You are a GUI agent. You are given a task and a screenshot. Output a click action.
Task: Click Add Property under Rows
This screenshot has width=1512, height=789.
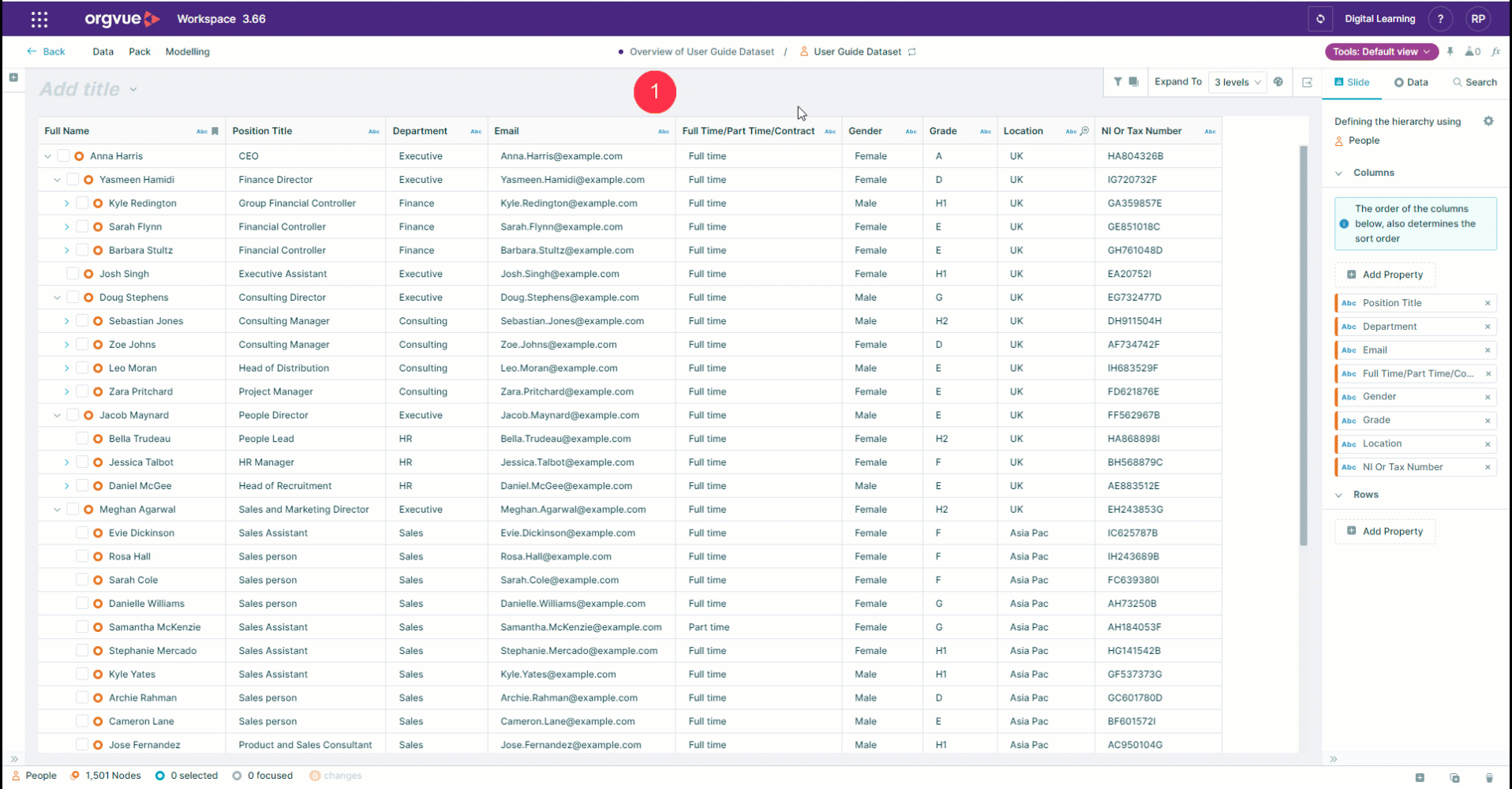coord(1385,531)
